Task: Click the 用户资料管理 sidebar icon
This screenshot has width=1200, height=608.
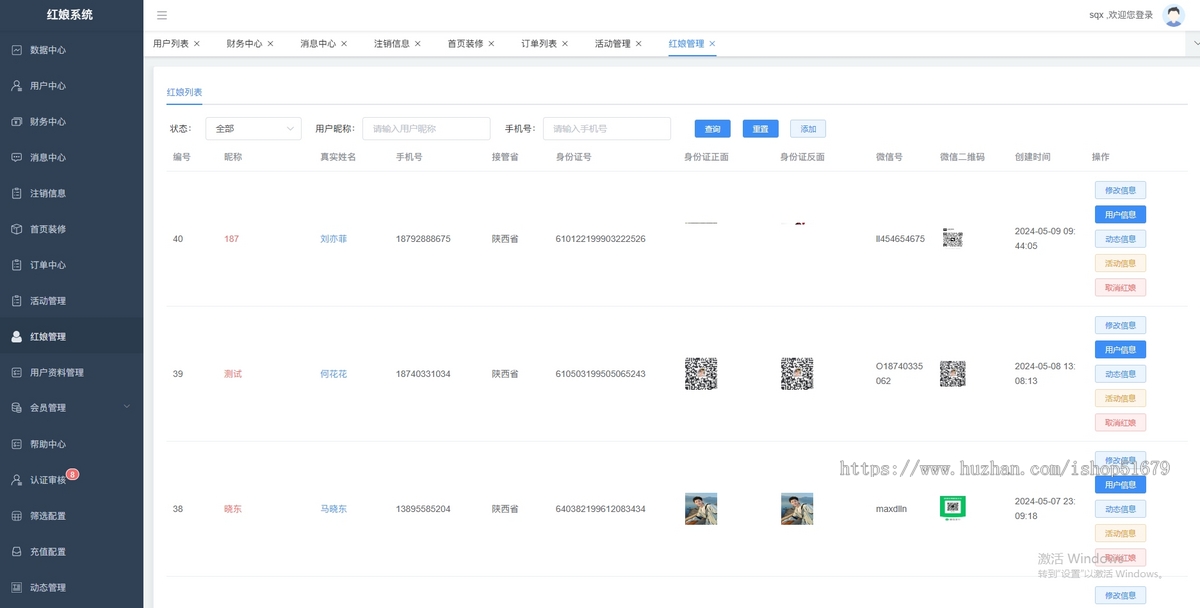Action: pyautogui.click(x=16, y=372)
